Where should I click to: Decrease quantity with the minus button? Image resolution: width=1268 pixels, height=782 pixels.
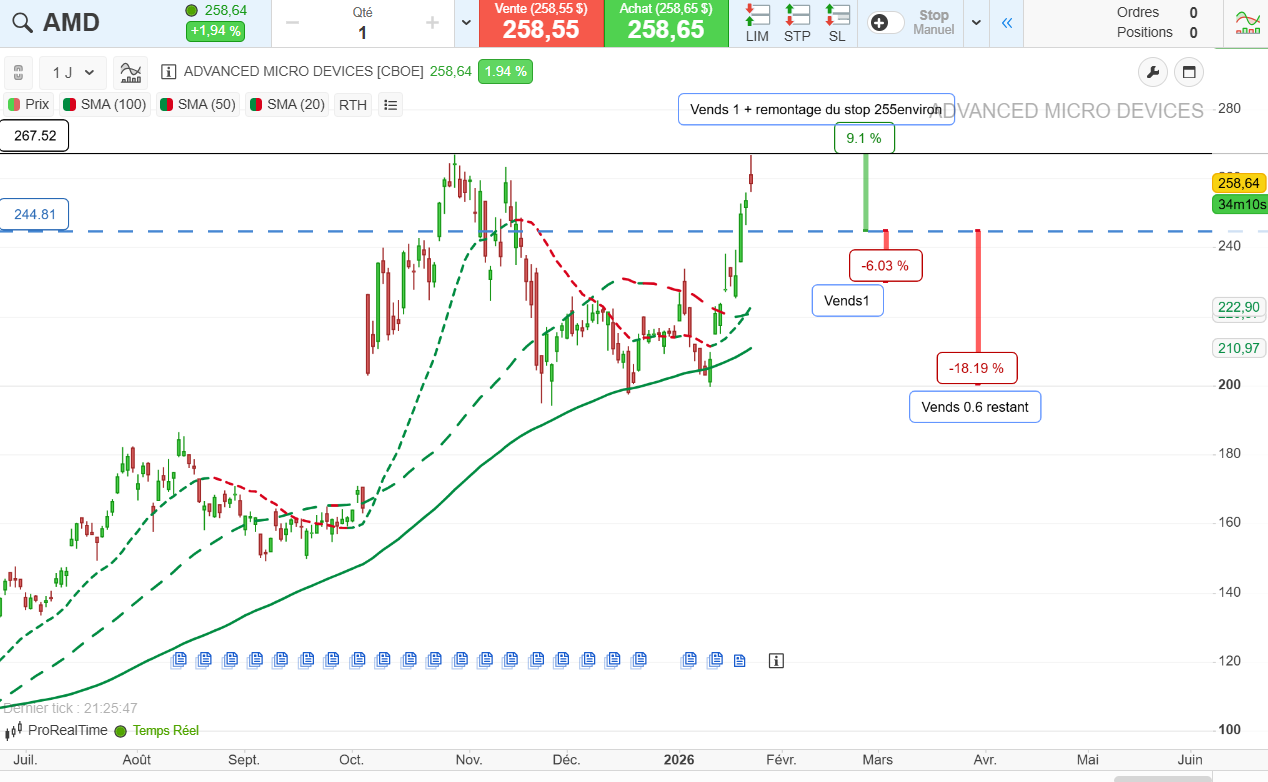tap(293, 23)
